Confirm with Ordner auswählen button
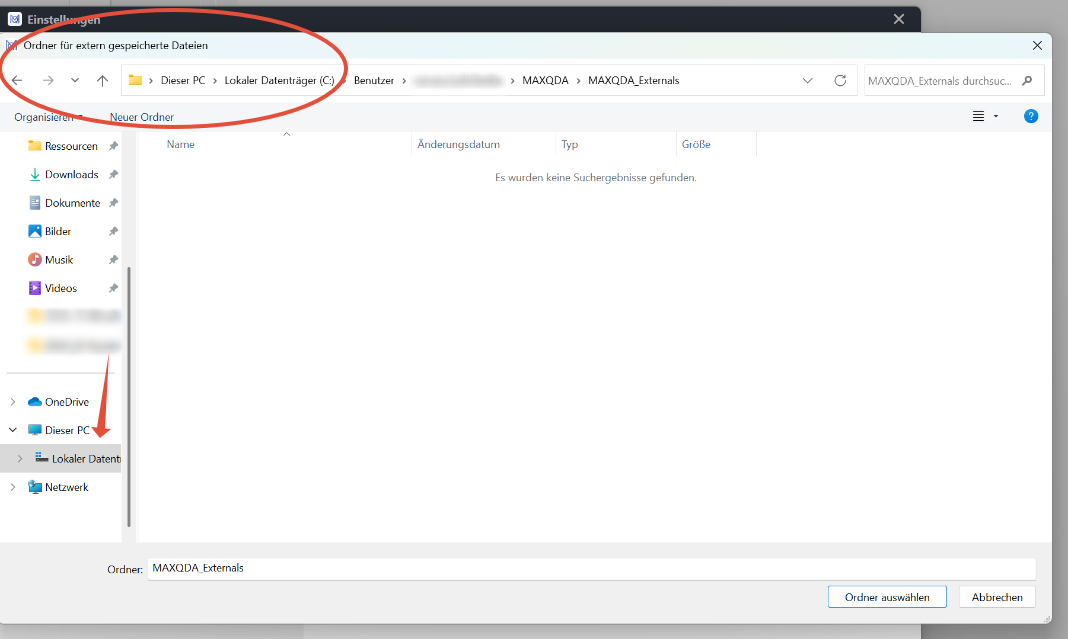Viewport: 1068px width, 639px height. point(887,597)
